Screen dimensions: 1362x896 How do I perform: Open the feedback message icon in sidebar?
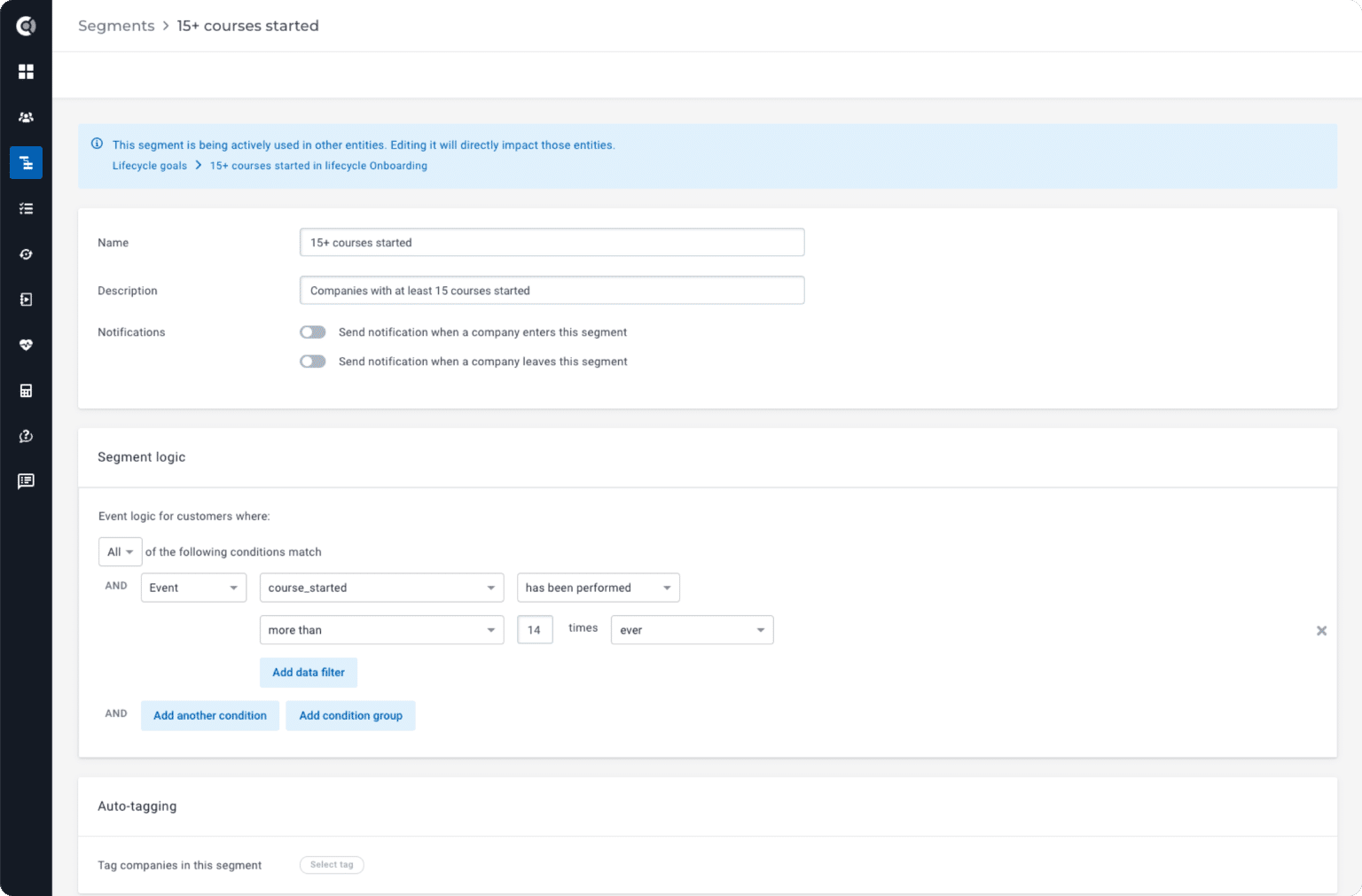(x=26, y=481)
